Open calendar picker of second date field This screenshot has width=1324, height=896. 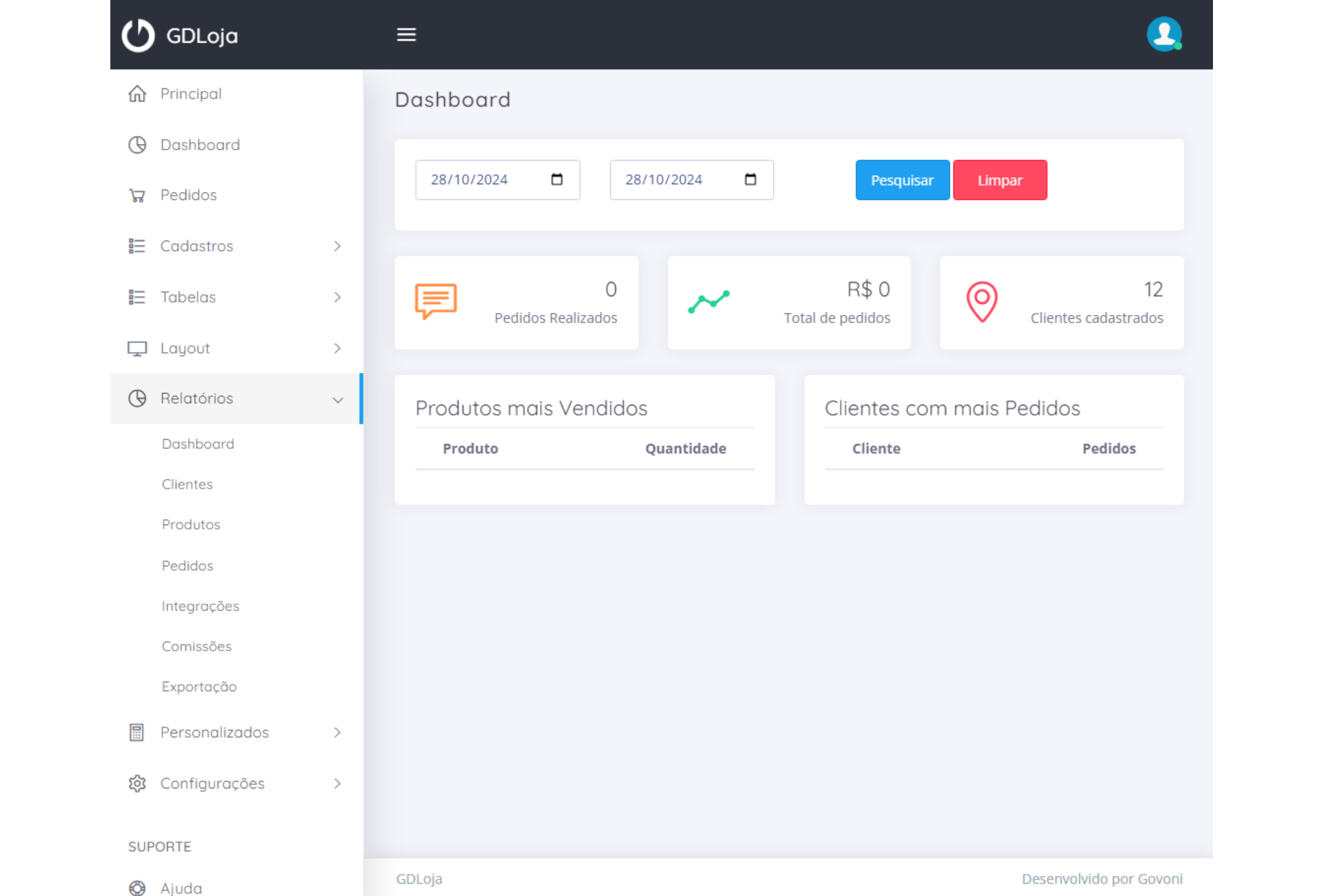point(751,179)
